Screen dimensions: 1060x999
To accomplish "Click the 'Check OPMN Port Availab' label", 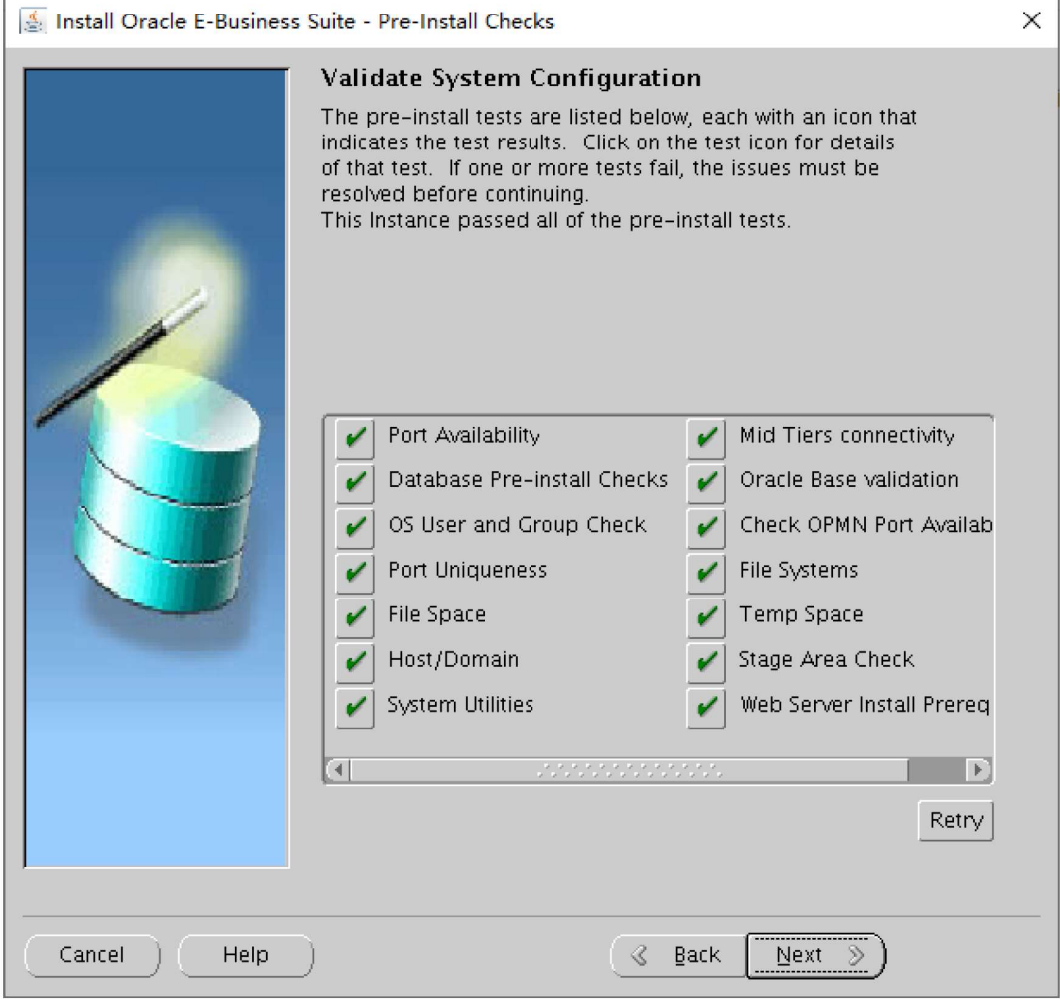I will (866, 525).
